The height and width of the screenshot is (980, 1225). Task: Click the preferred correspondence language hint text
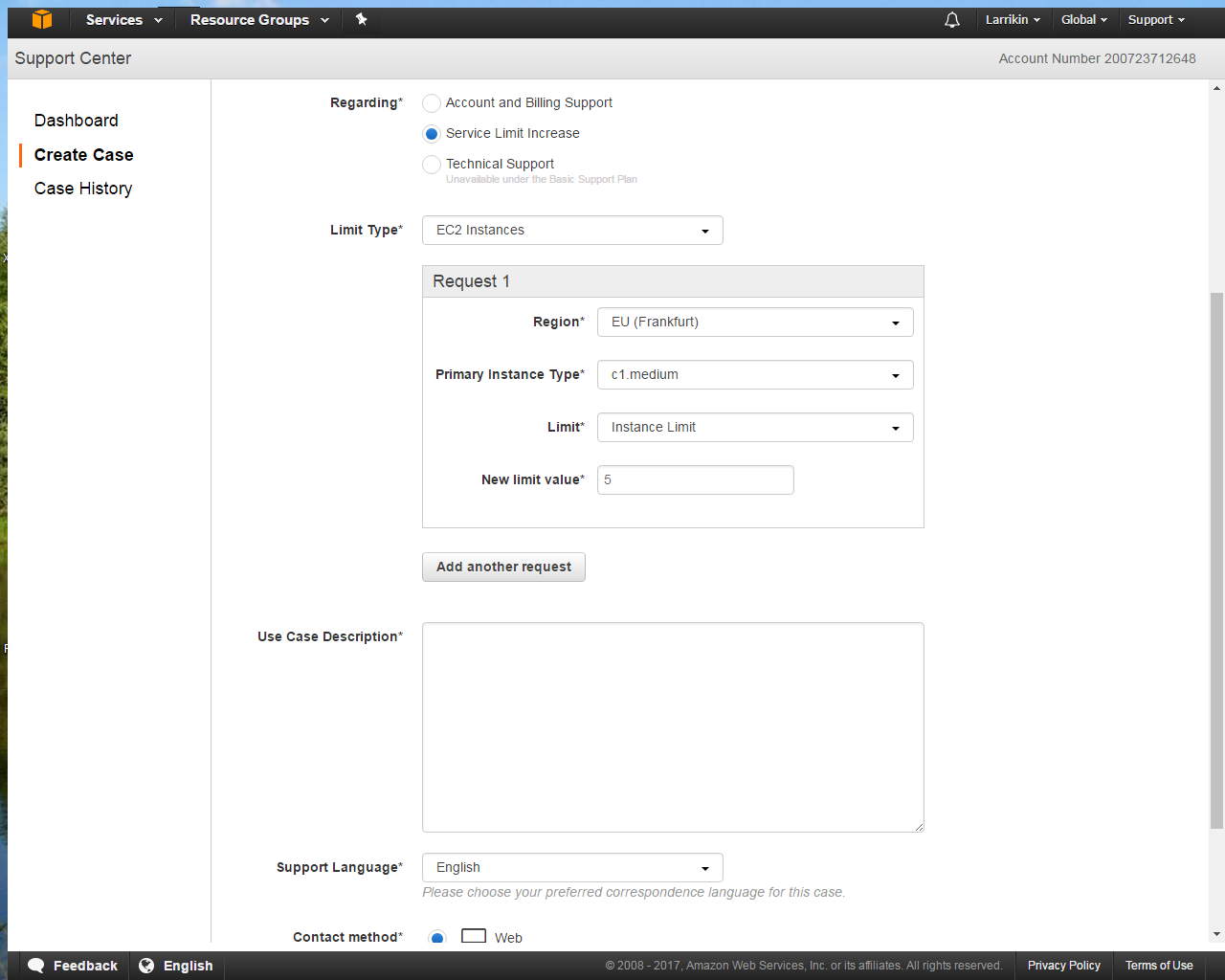[634, 892]
